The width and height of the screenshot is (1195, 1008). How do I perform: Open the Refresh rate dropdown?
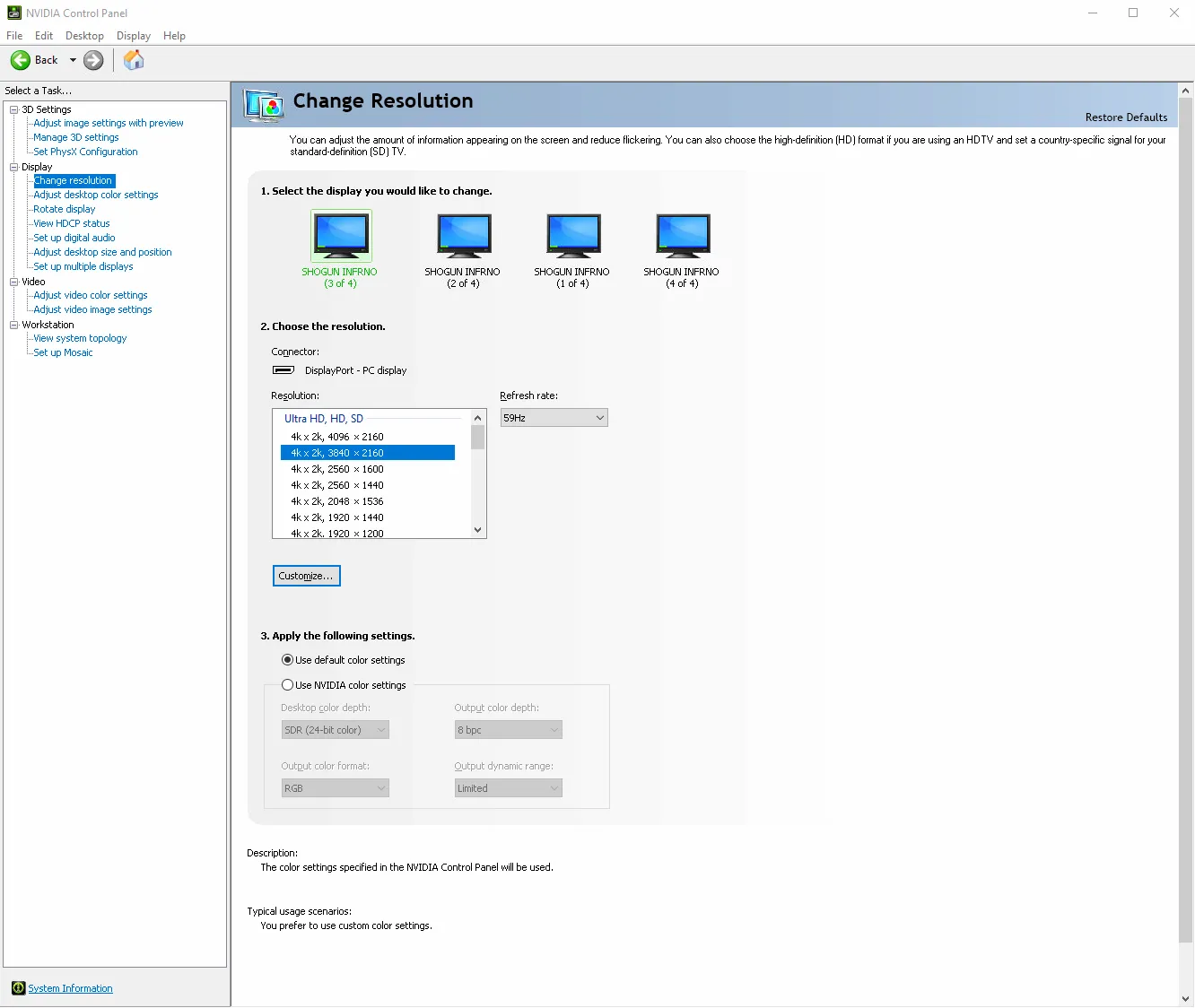554,418
